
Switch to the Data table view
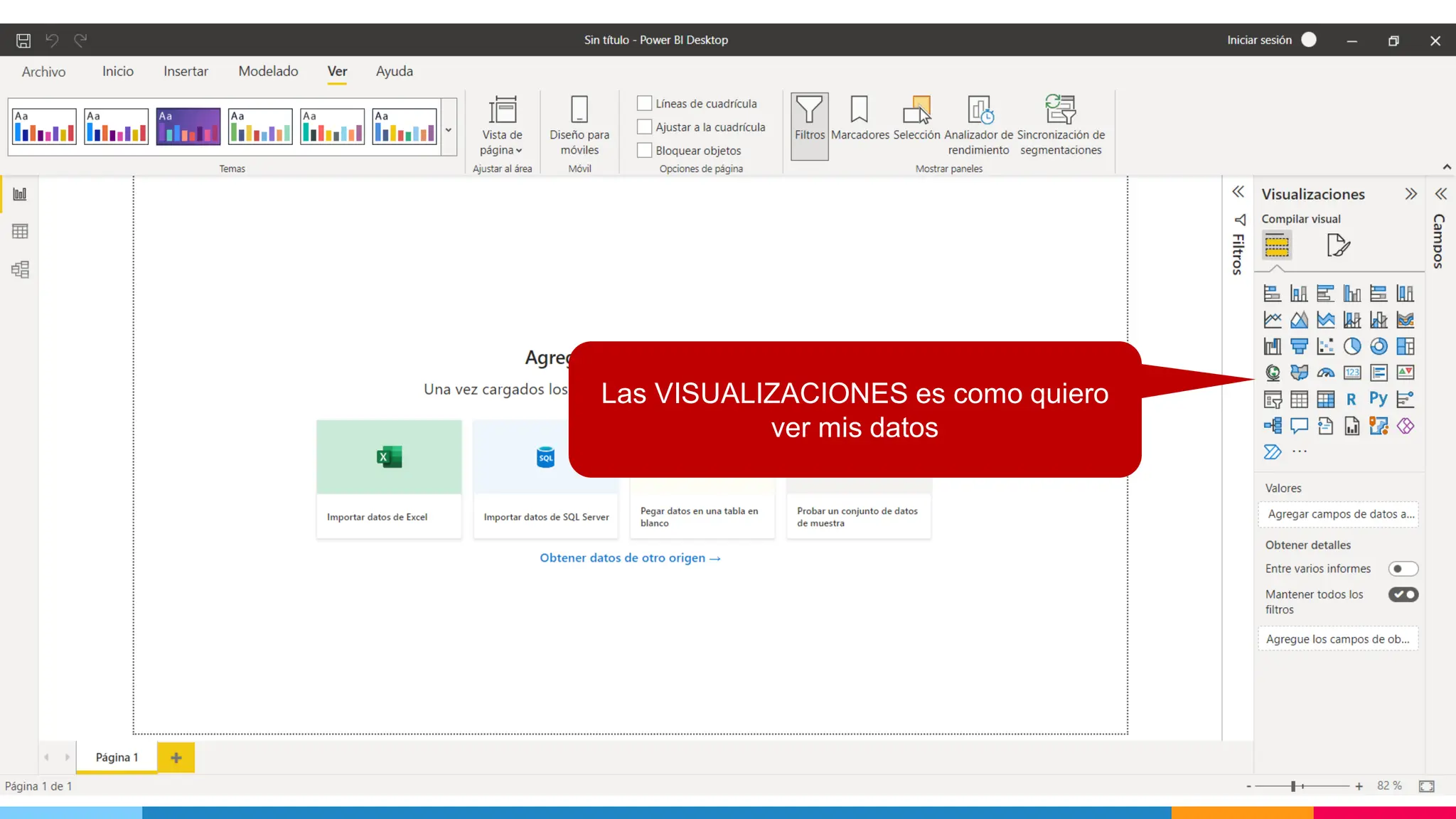20,231
